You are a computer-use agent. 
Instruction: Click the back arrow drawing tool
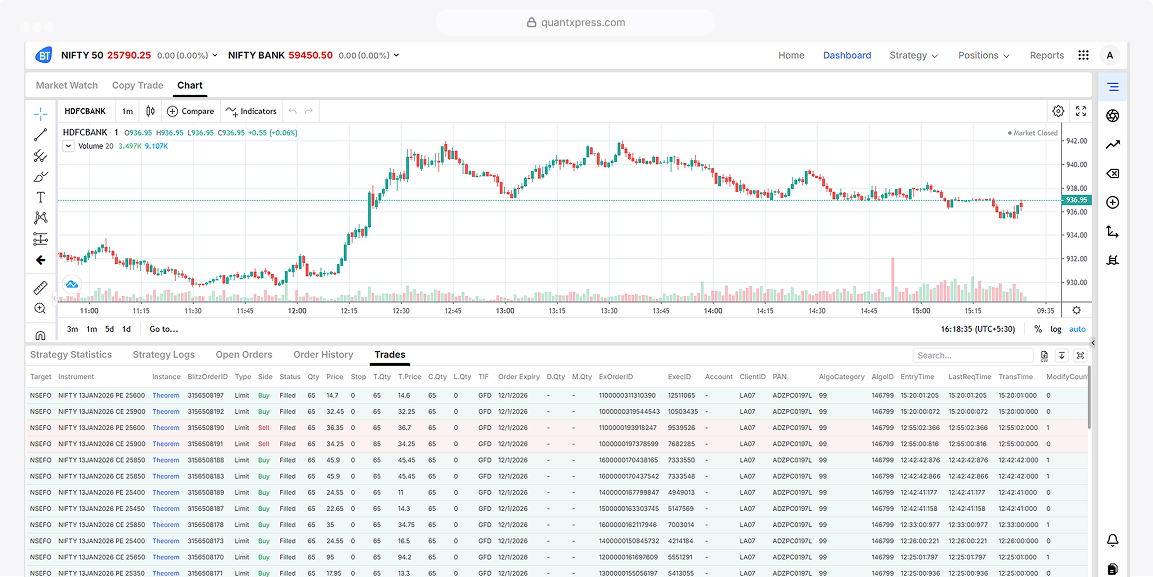pos(40,259)
